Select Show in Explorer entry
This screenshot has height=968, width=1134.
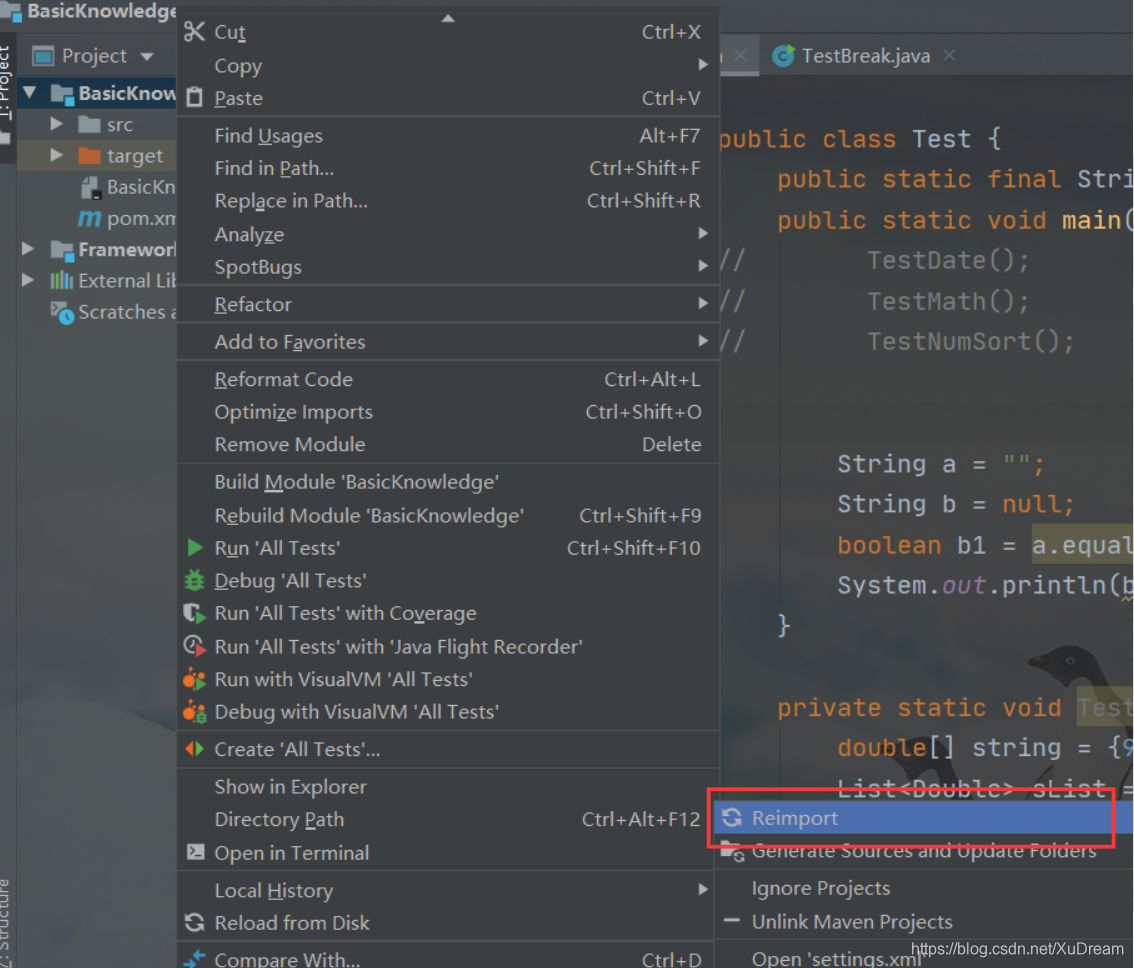point(446,786)
